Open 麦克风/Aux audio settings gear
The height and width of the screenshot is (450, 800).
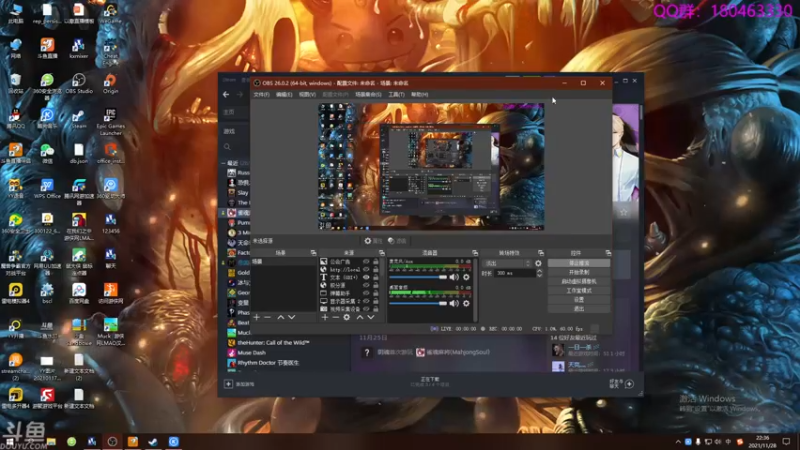(466, 277)
